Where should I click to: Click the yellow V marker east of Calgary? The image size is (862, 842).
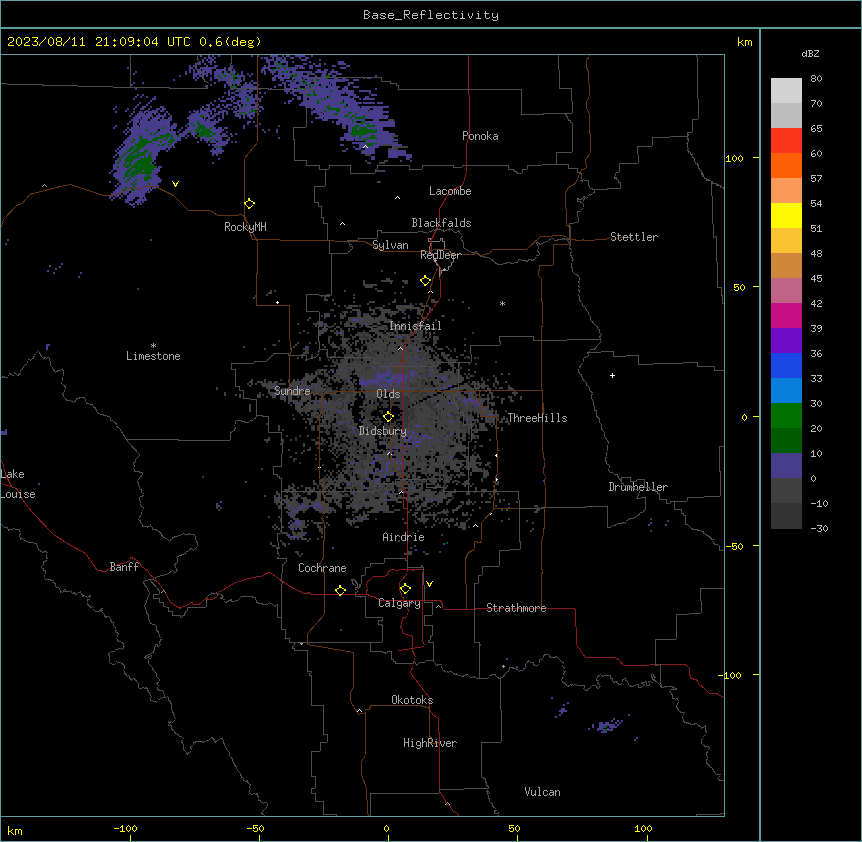tap(429, 584)
